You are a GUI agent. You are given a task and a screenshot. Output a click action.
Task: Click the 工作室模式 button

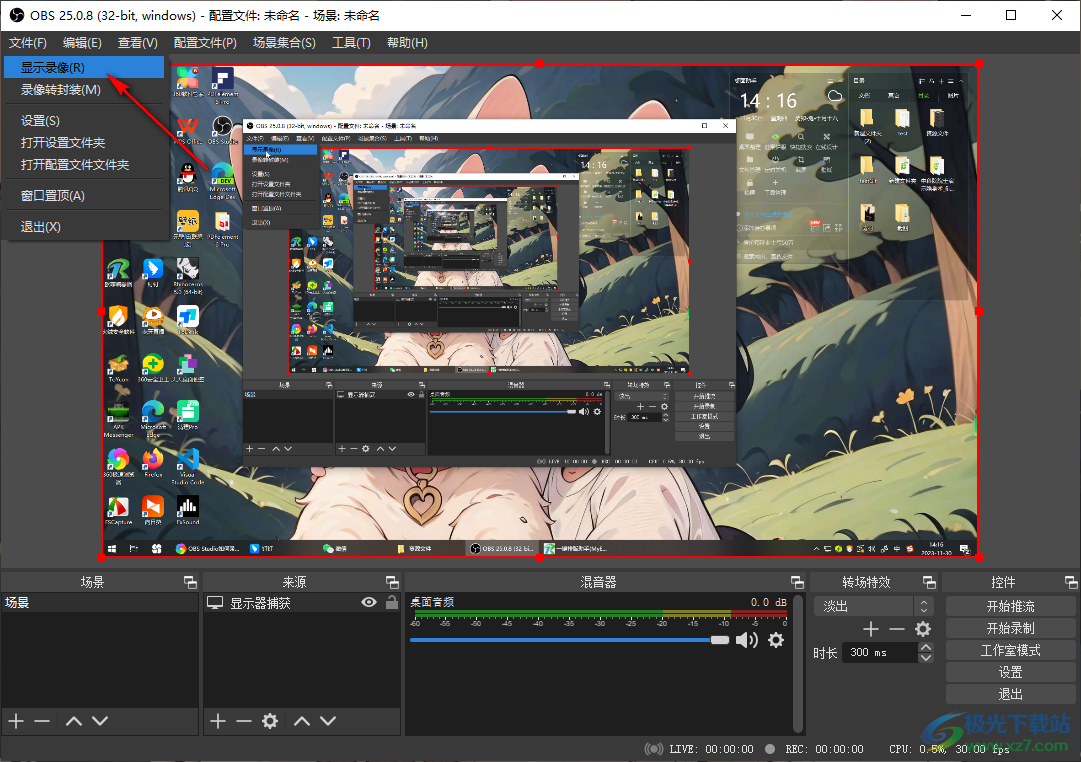pyautogui.click(x=1010, y=651)
